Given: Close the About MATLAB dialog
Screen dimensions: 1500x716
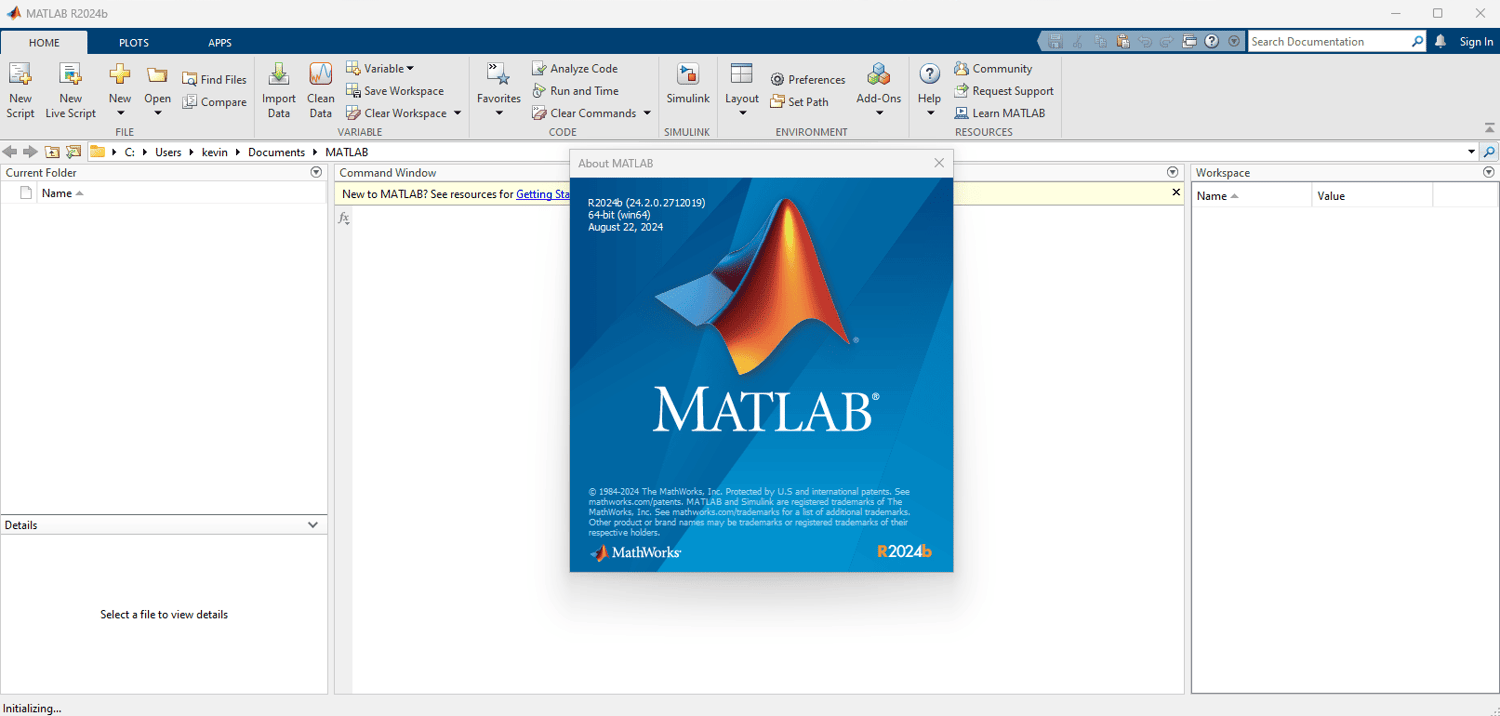Looking at the screenshot, I should [939, 163].
